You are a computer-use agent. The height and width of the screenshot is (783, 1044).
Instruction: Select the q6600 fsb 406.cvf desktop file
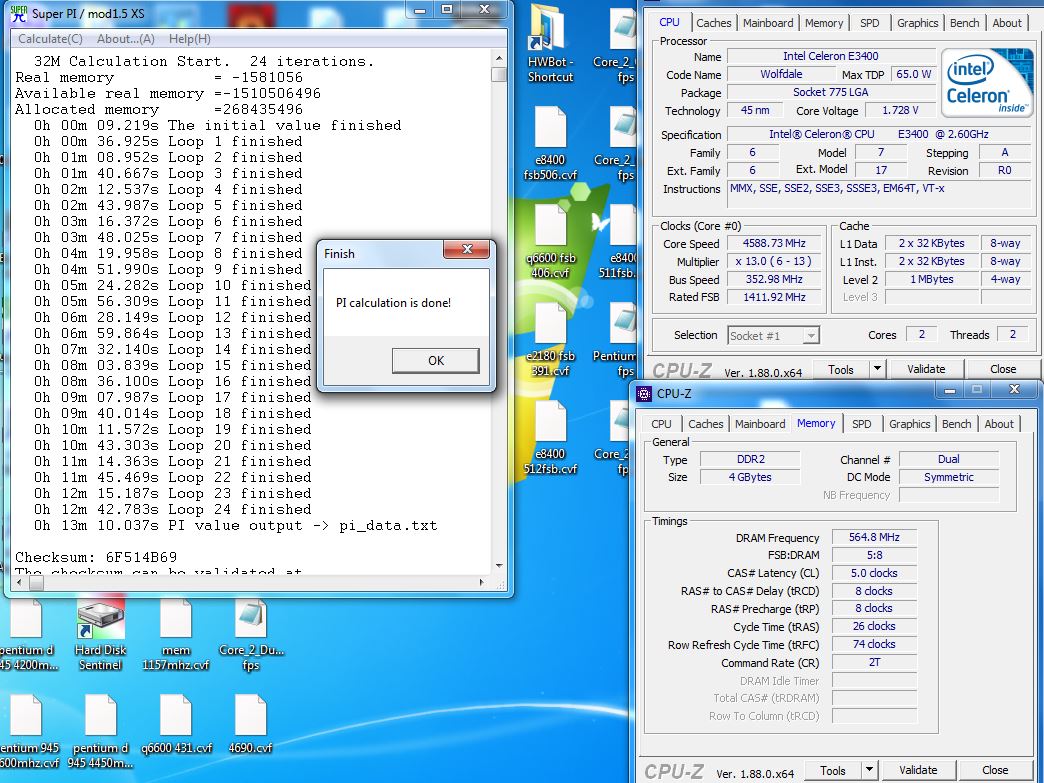click(550, 241)
